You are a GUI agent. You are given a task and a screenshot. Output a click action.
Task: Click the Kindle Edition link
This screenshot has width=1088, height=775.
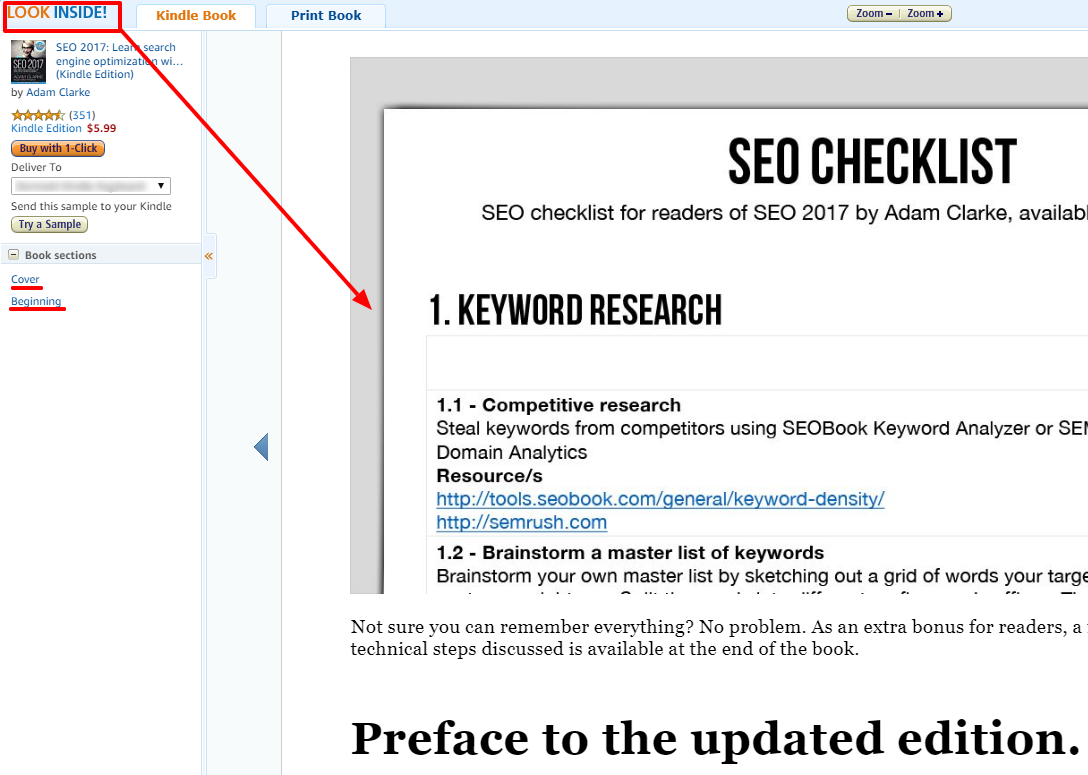[x=46, y=128]
